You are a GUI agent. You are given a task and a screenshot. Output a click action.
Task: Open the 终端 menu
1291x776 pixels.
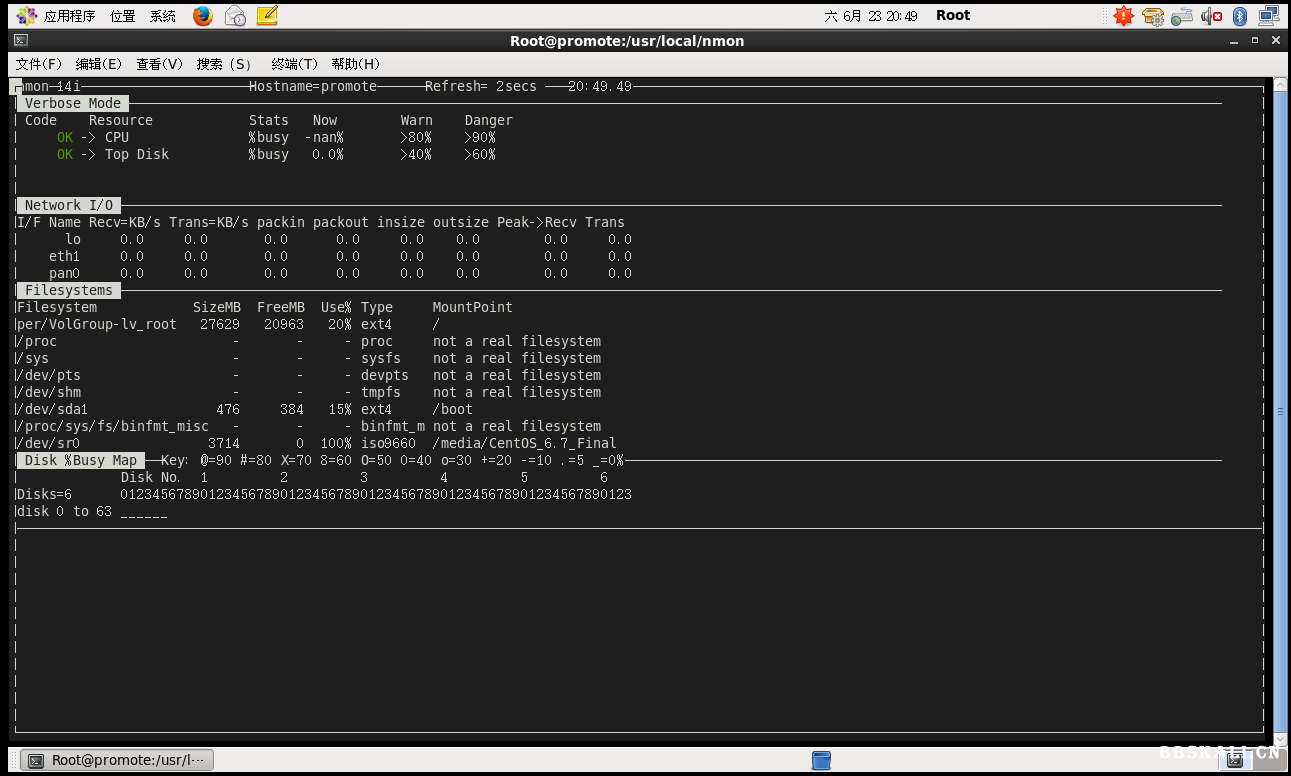pyautogui.click(x=294, y=63)
